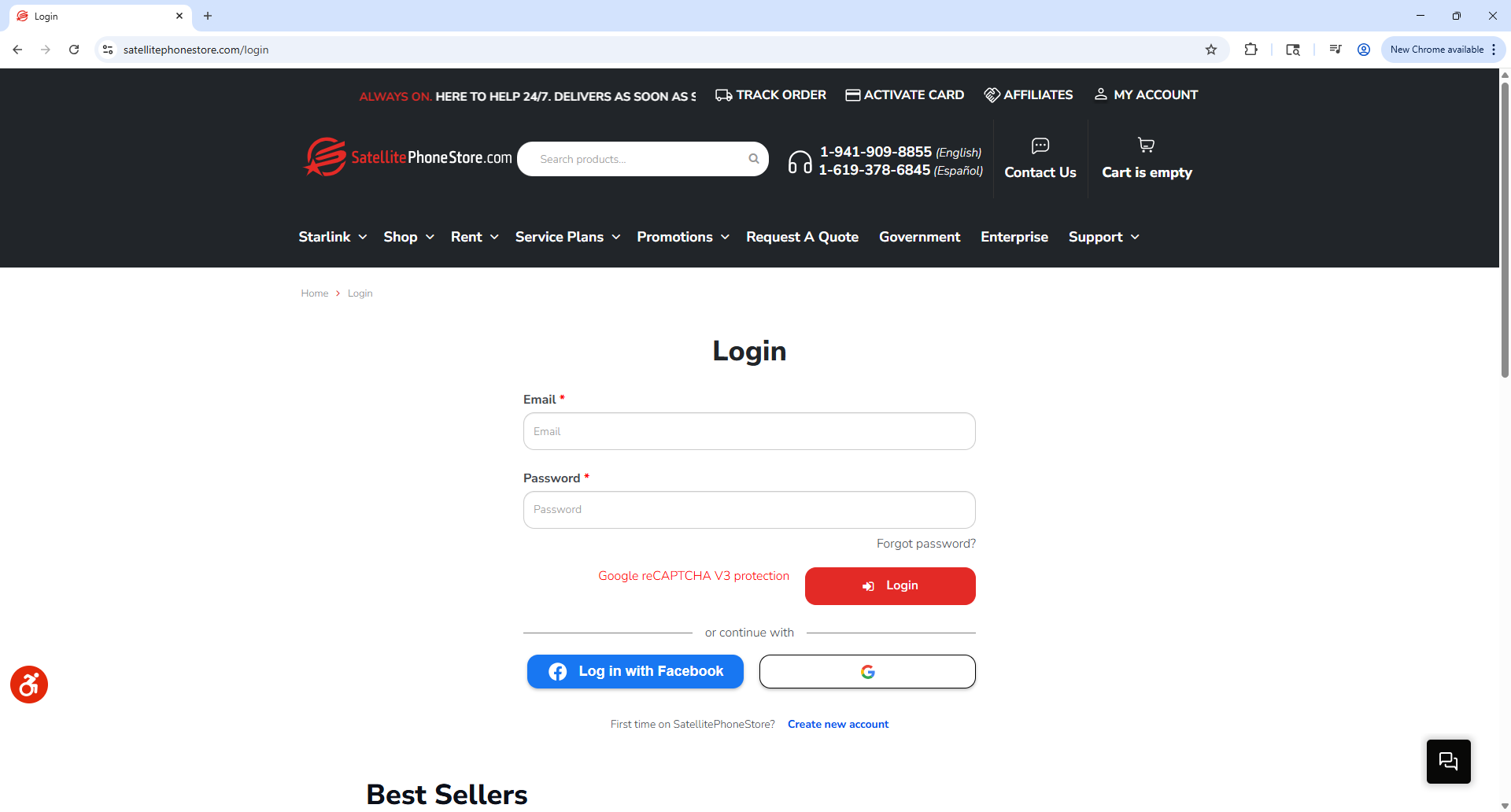Click the page vertical scrollbar thumb
This screenshot has width=1511, height=812.
[1505, 228]
